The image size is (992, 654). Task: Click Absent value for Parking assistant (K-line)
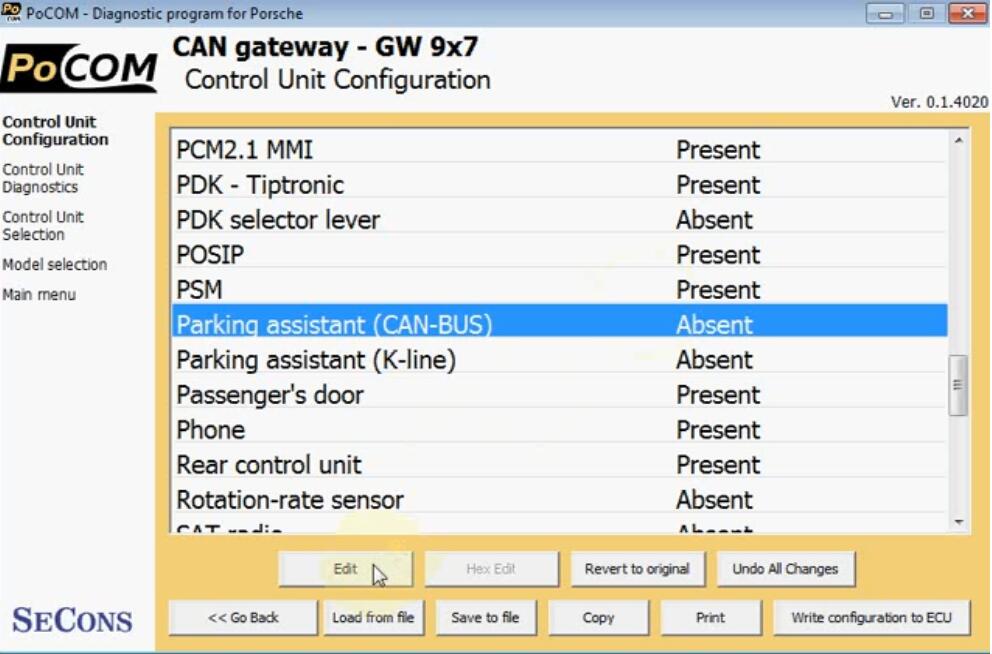pyautogui.click(x=714, y=360)
